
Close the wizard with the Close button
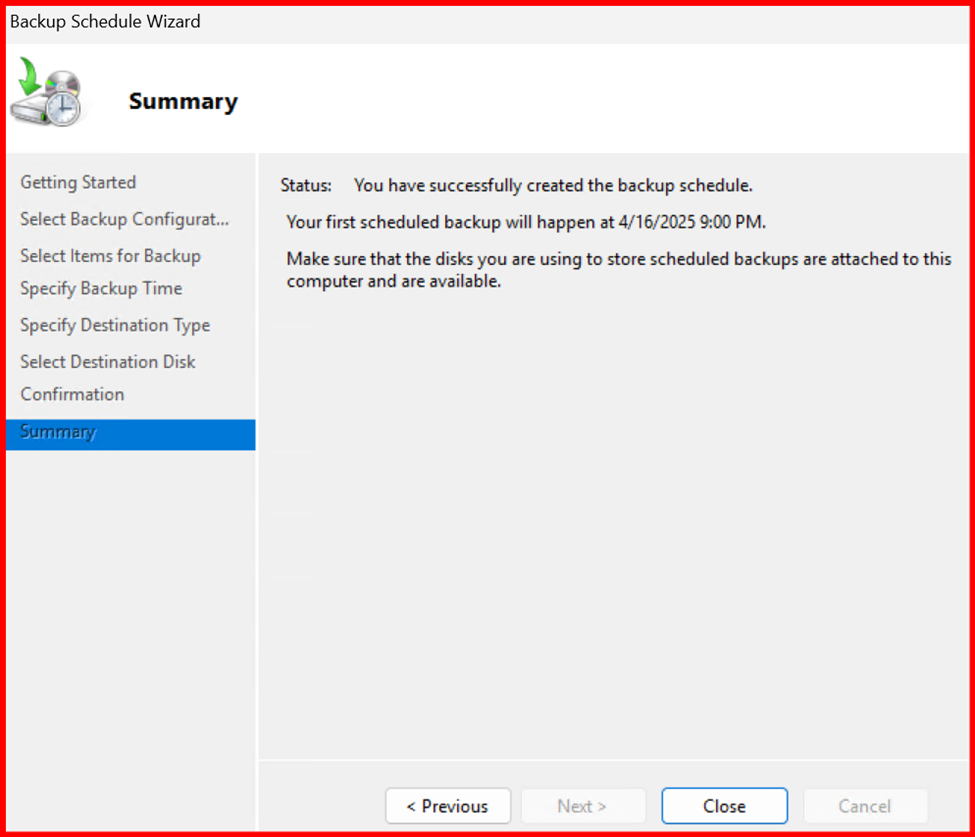pyautogui.click(x=724, y=806)
